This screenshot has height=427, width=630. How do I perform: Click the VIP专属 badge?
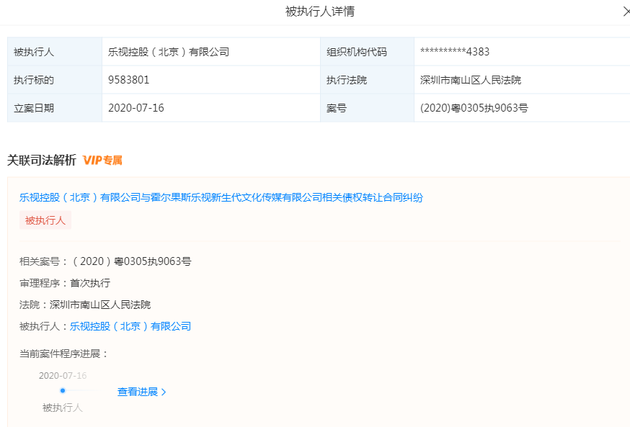click(x=102, y=160)
